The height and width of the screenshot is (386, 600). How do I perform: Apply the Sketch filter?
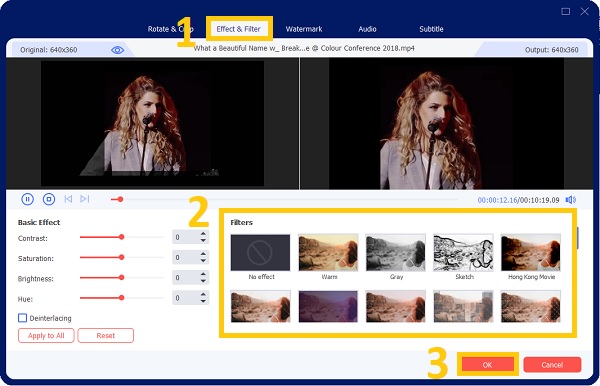point(463,253)
